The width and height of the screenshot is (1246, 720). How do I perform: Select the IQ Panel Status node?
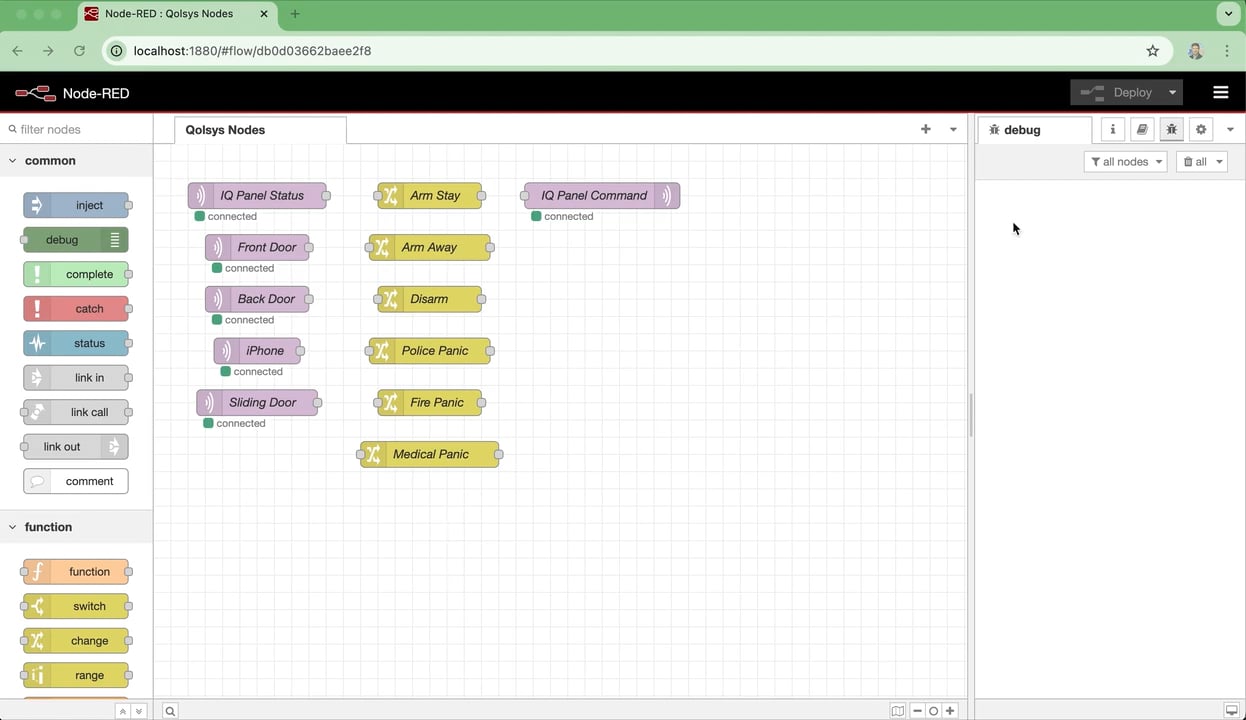(x=258, y=195)
